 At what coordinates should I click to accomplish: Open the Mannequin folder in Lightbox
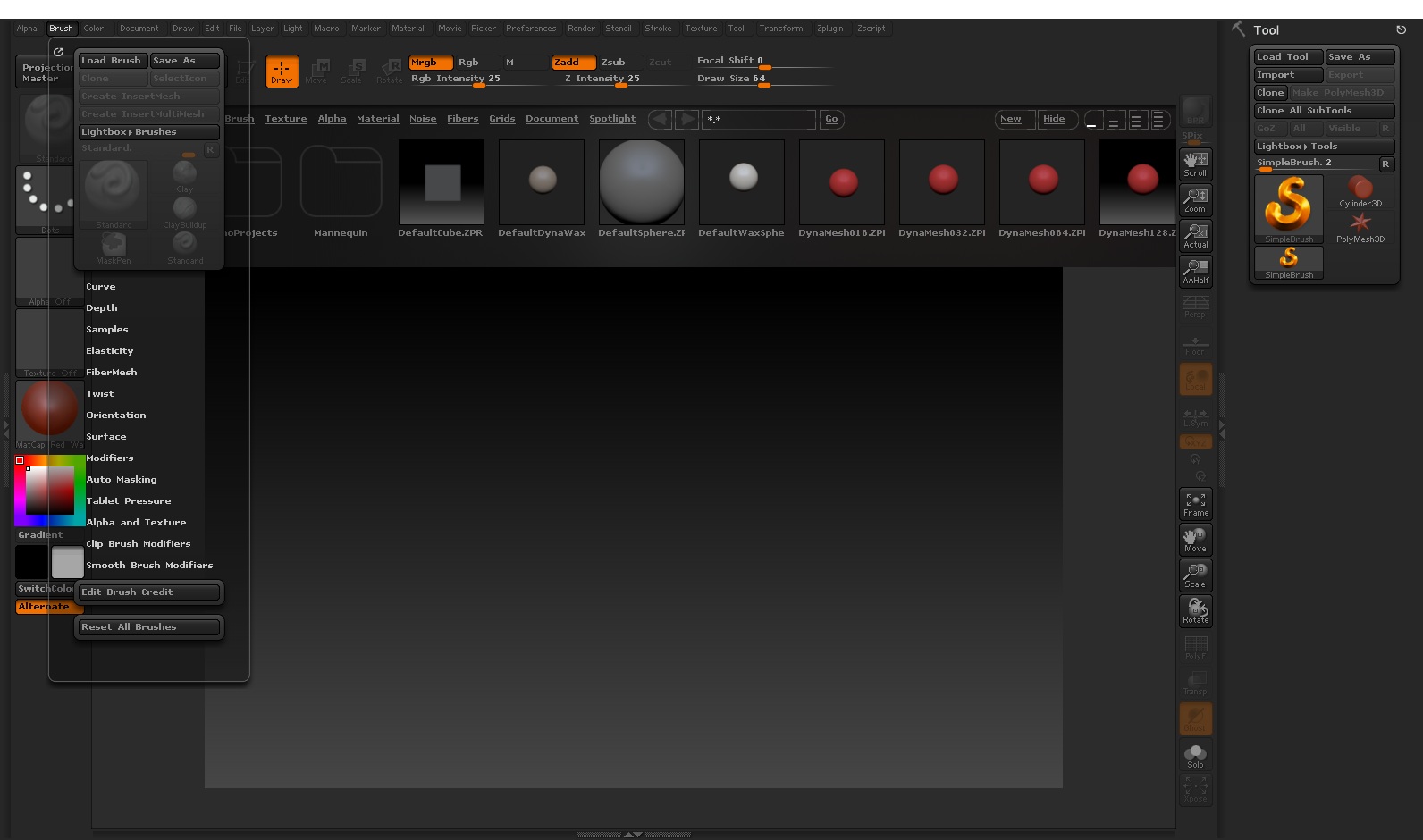point(341,189)
